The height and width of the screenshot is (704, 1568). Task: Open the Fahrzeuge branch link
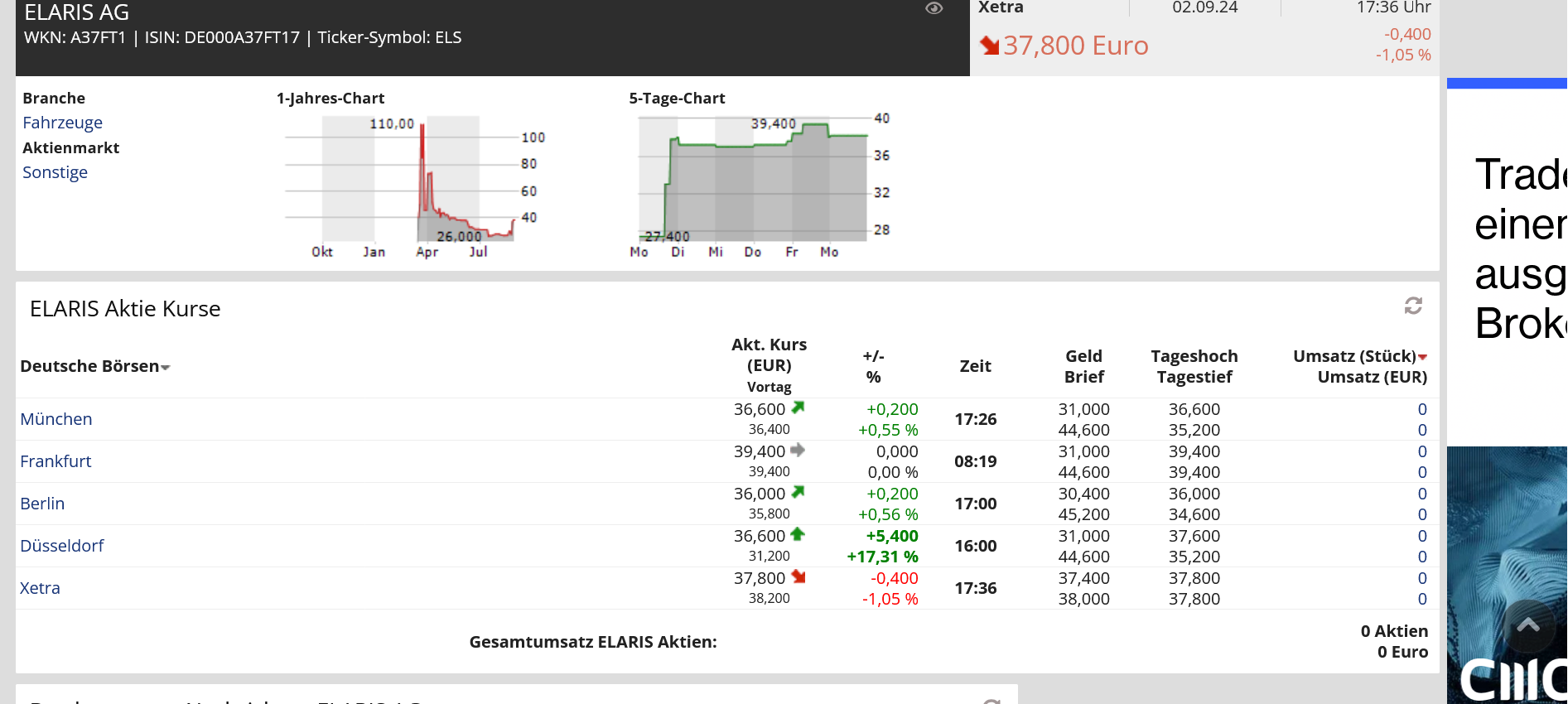coord(62,123)
